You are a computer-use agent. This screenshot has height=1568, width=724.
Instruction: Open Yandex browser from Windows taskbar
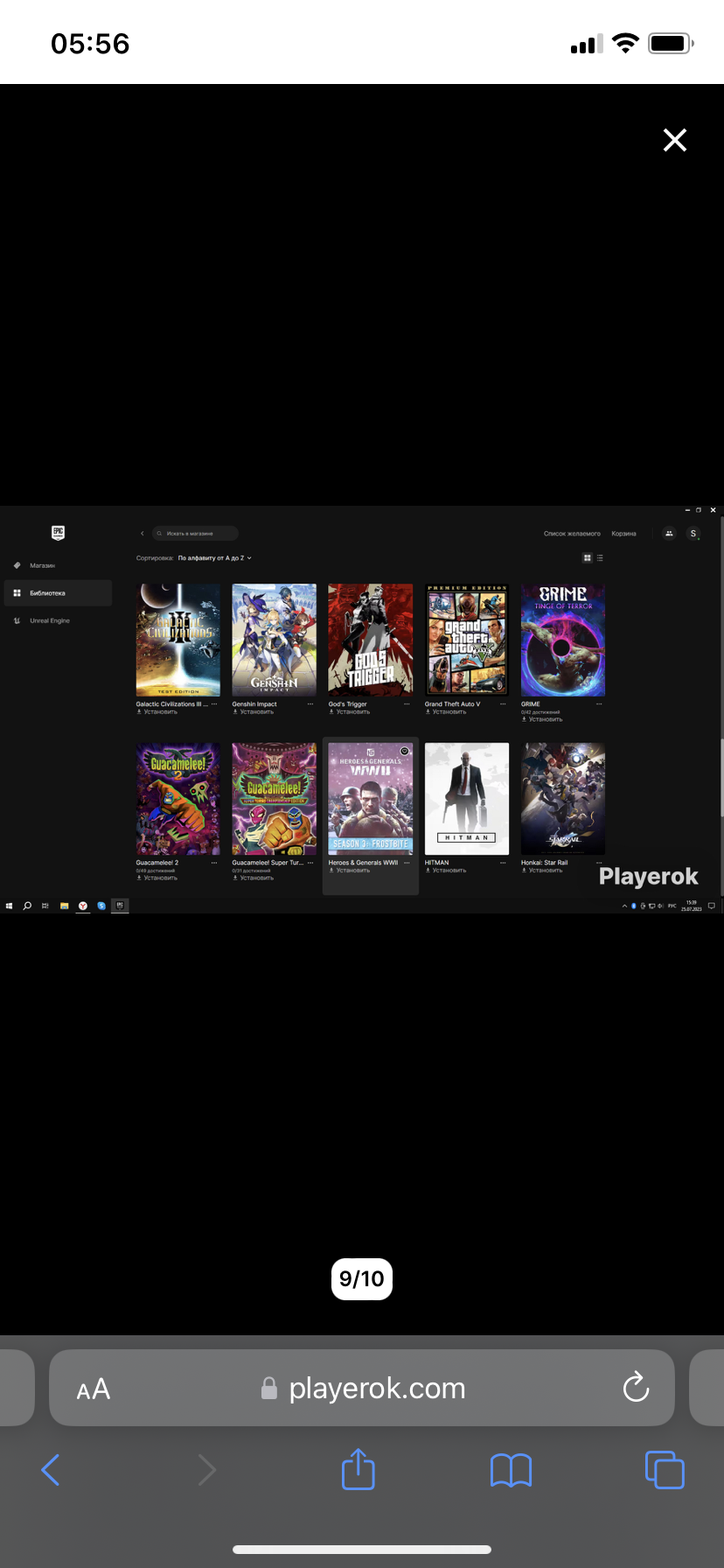coord(83,906)
